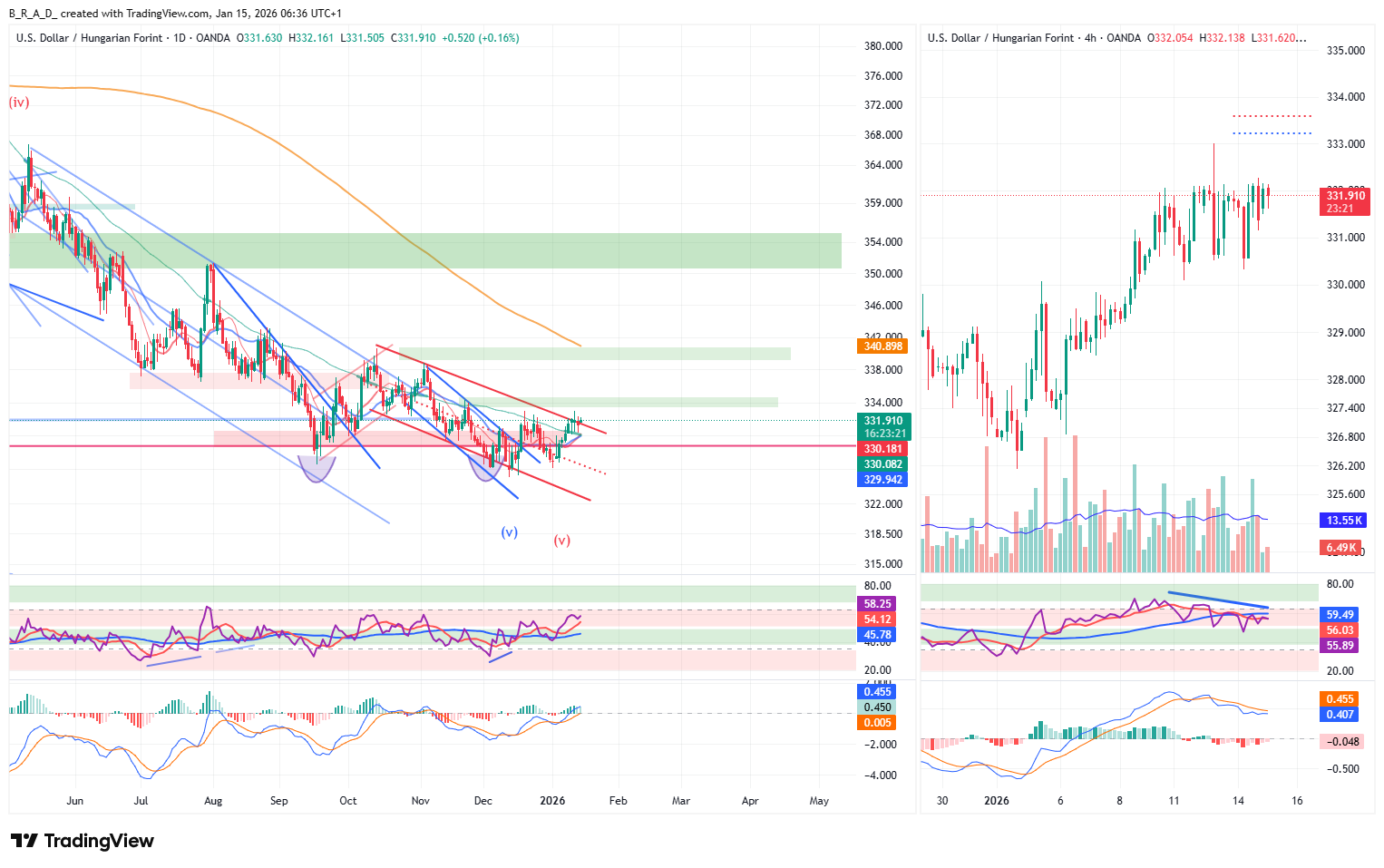This screenshot has width=1384, height=868.
Task: Open the 4h USD/HUF chart symbol title
Action: click(x=1034, y=38)
